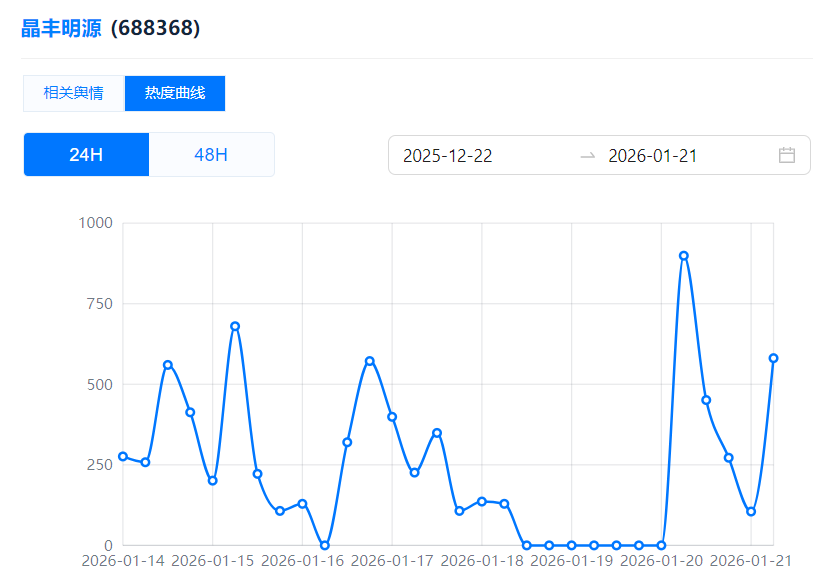Edit the end date 2026-01-21 field

coord(652,155)
